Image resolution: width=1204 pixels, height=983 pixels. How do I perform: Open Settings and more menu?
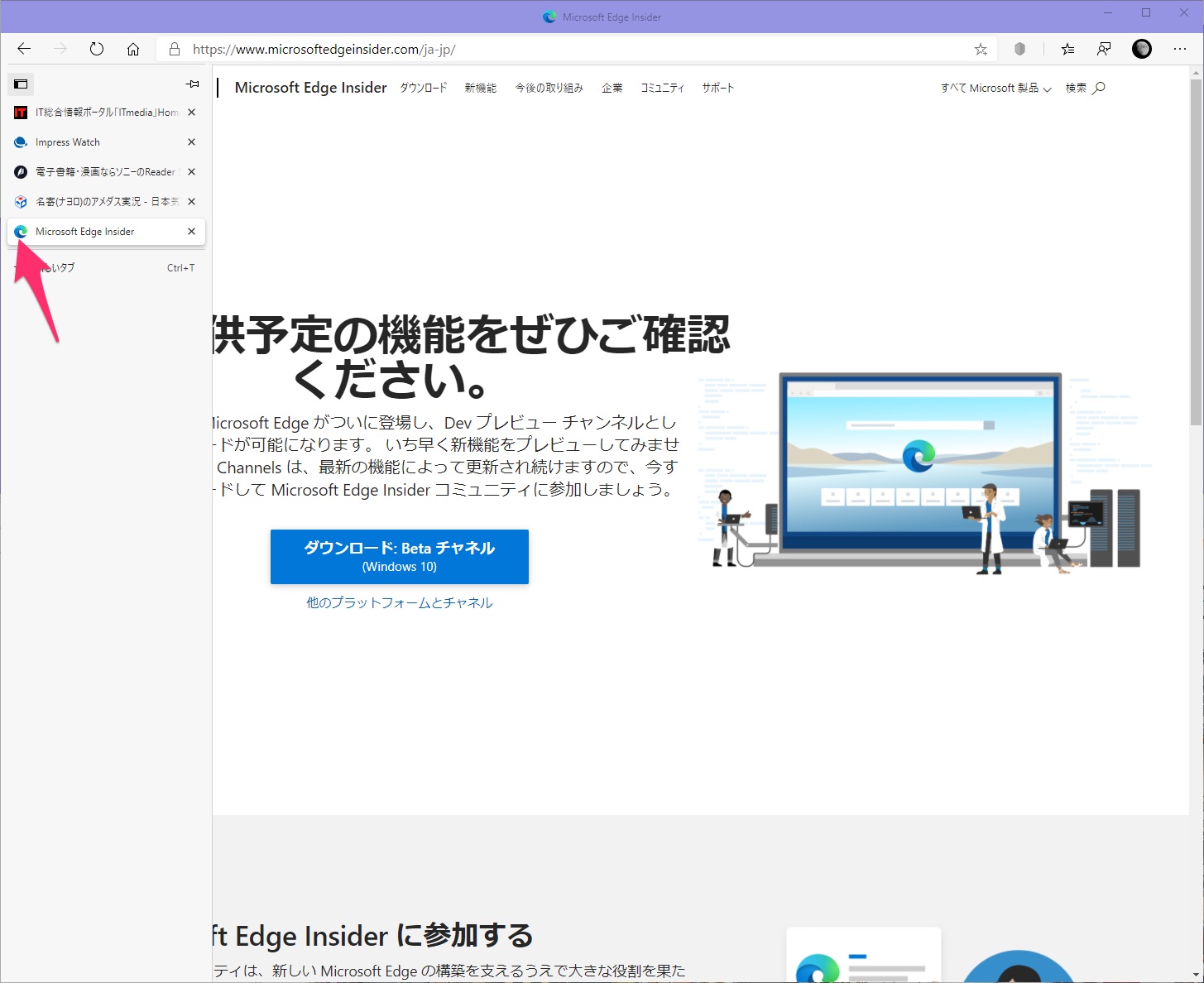point(1180,49)
